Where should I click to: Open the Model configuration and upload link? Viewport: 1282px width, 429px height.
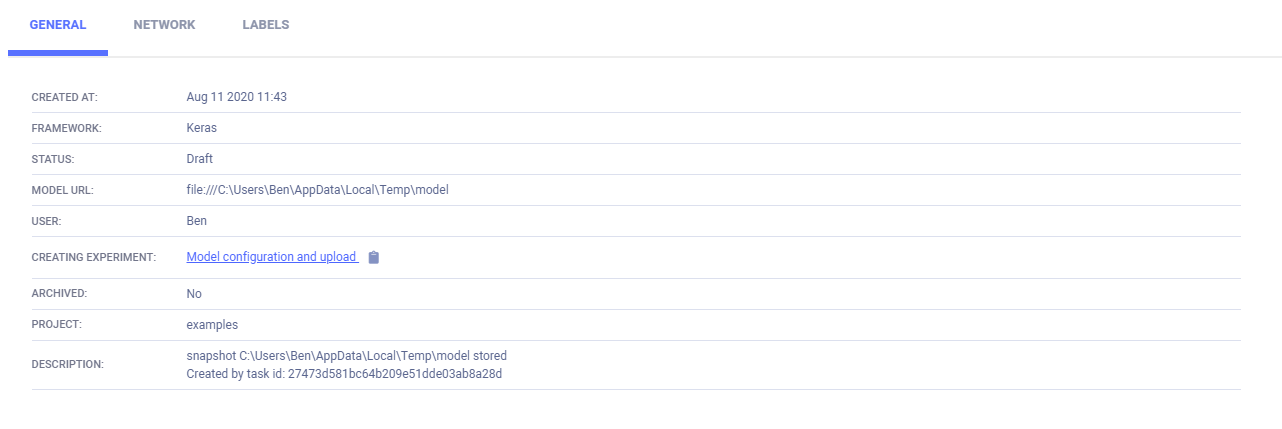(x=272, y=257)
